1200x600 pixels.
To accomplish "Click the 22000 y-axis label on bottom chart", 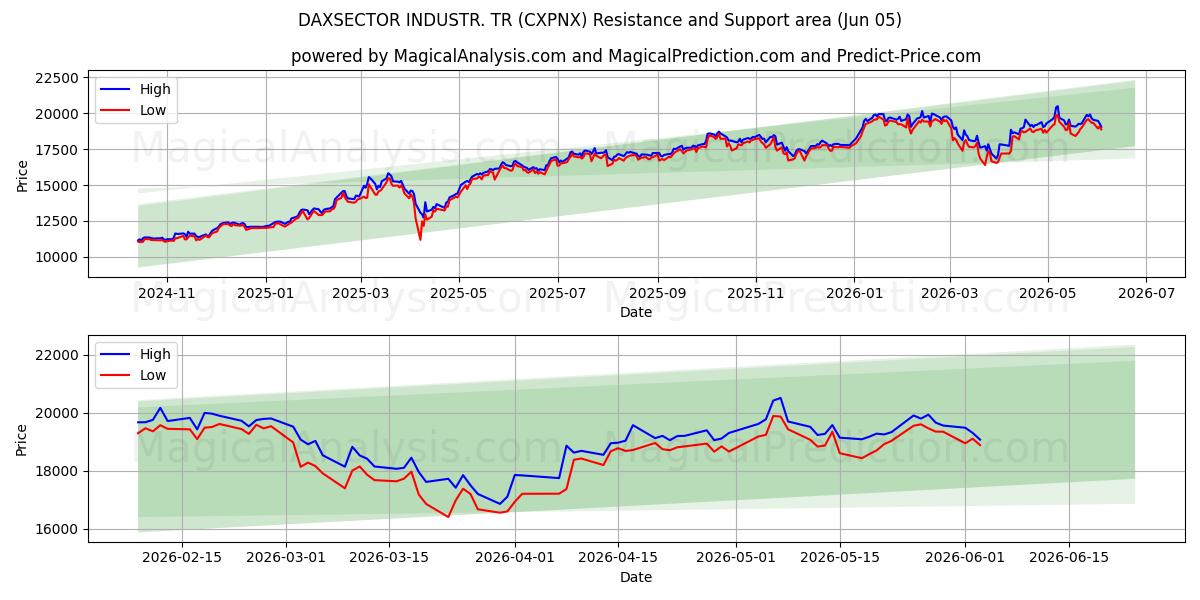I will point(57,356).
